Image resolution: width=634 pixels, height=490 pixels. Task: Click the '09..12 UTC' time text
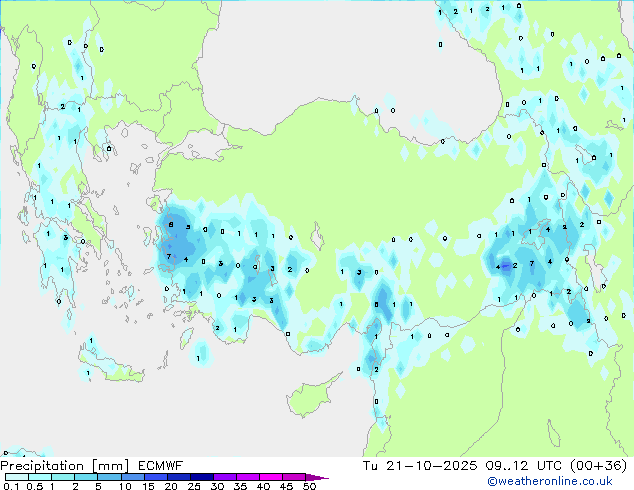(x=523, y=466)
